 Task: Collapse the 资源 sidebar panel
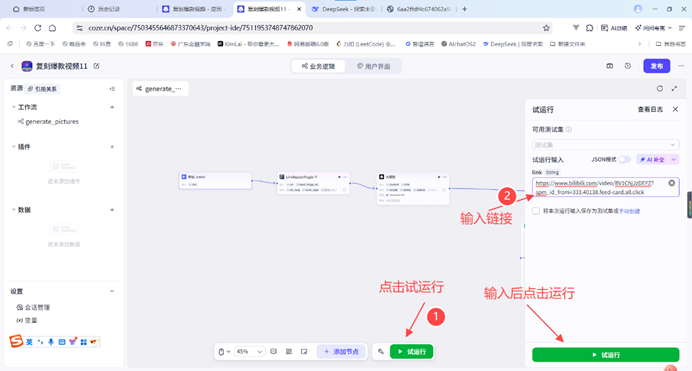coord(112,89)
